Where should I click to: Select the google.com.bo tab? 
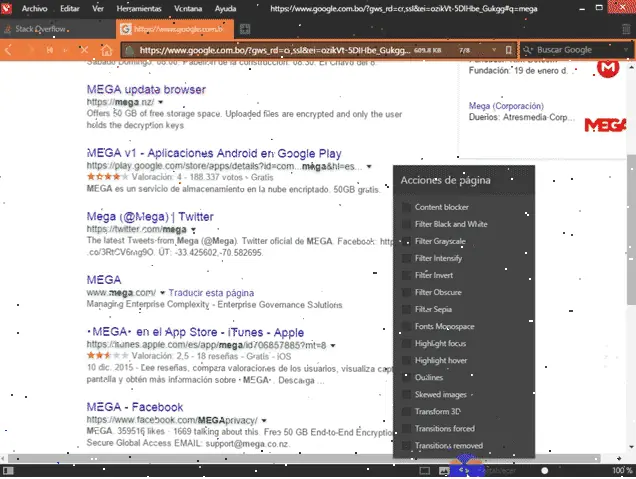click(175, 29)
